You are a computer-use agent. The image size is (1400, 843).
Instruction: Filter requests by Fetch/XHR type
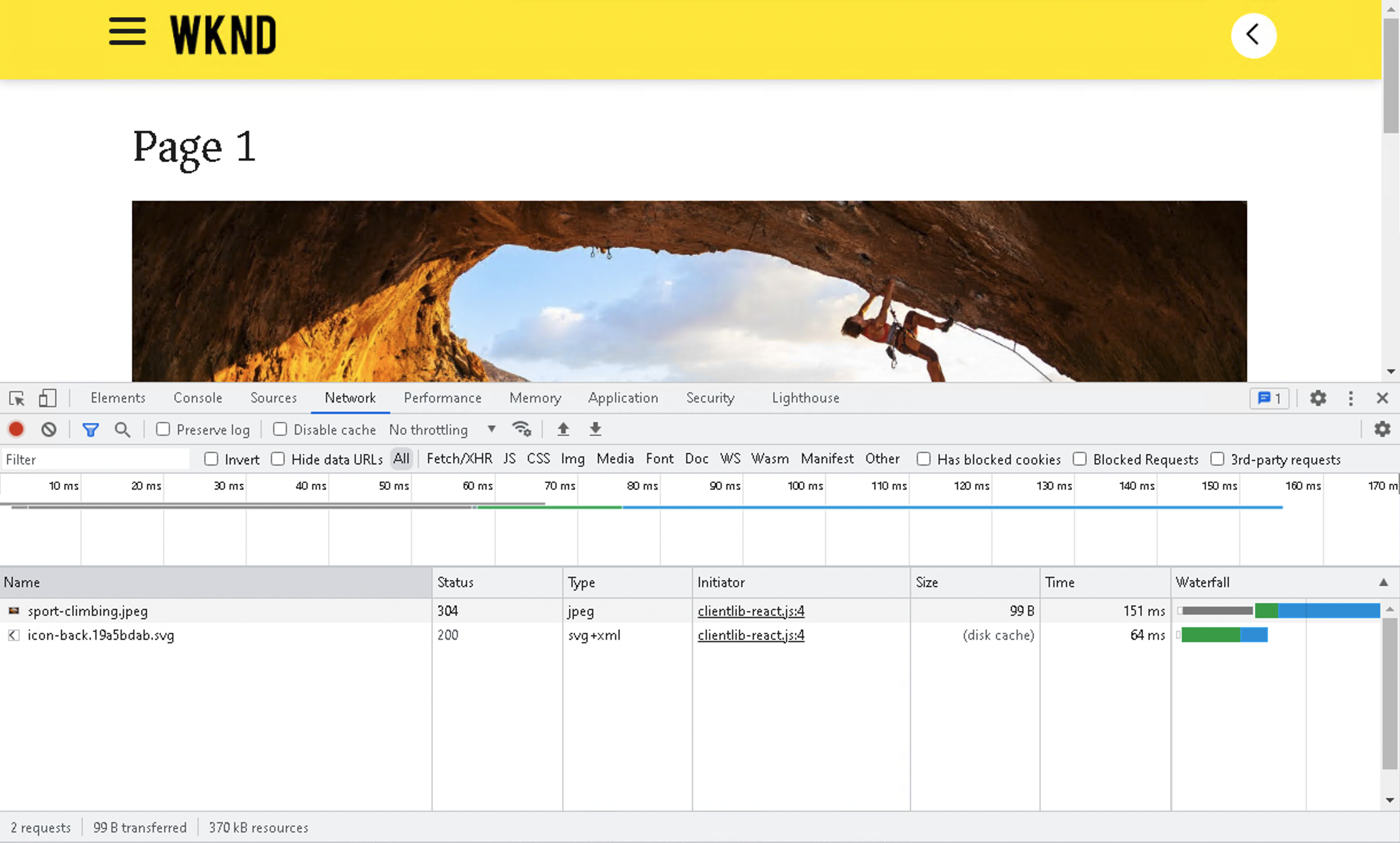tap(459, 459)
